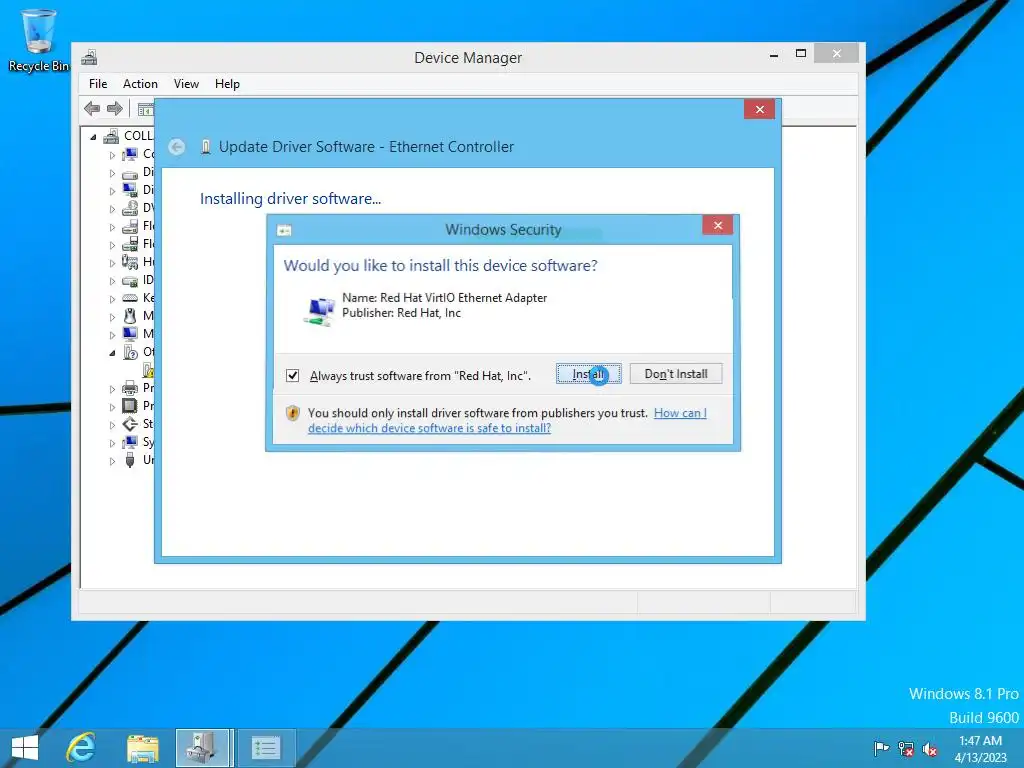The width and height of the screenshot is (1024, 768).
Task: Select the Storage controllers icon
Action: [x=130, y=424]
